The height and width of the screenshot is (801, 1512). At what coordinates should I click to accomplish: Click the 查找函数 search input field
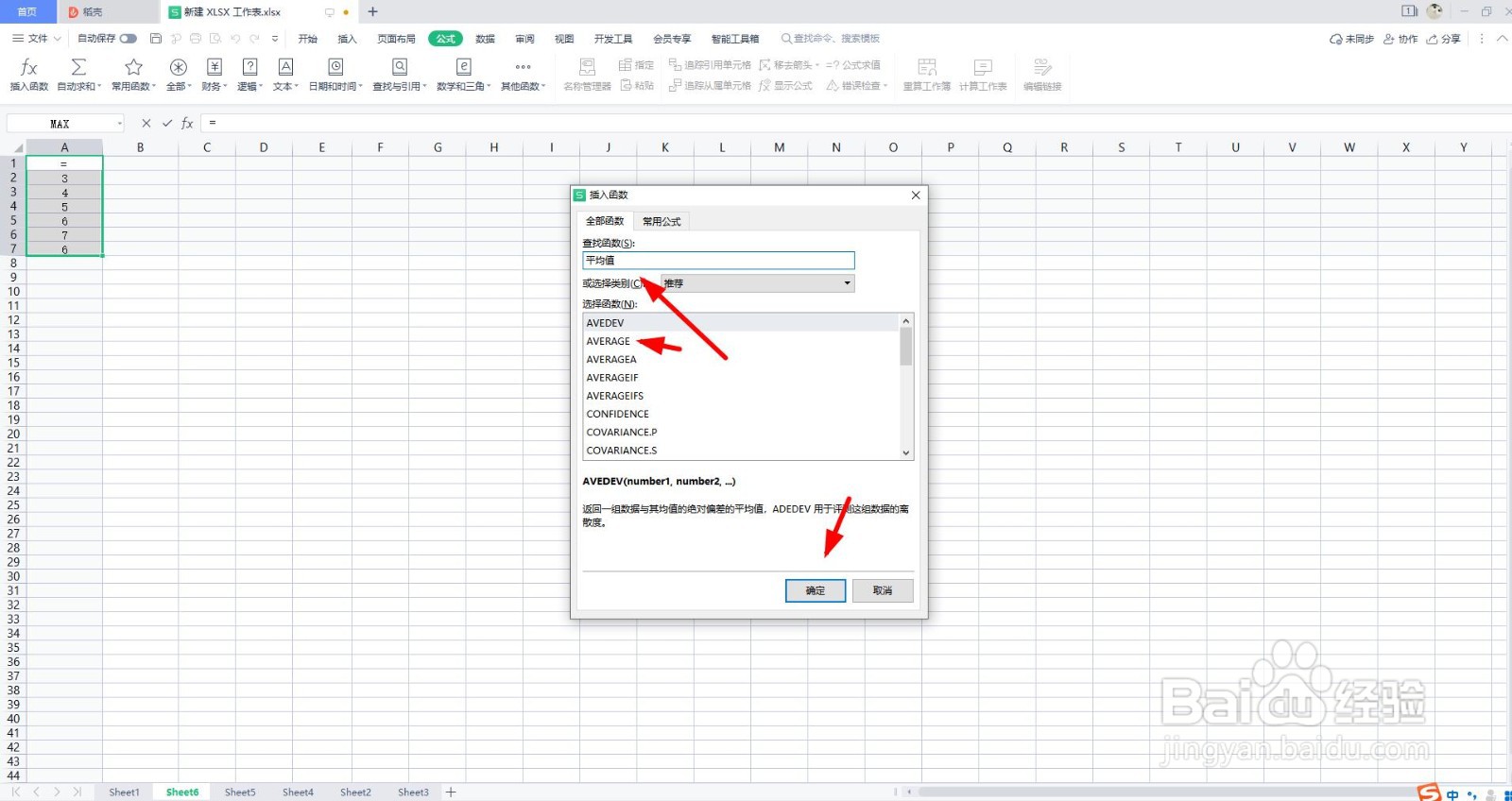718,261
